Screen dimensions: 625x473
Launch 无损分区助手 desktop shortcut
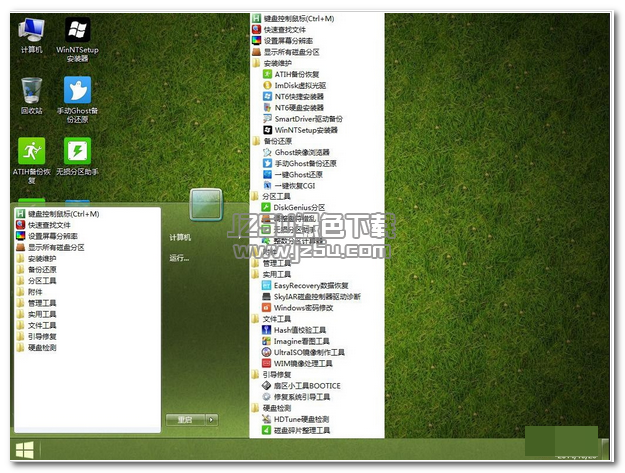point(77,157)
